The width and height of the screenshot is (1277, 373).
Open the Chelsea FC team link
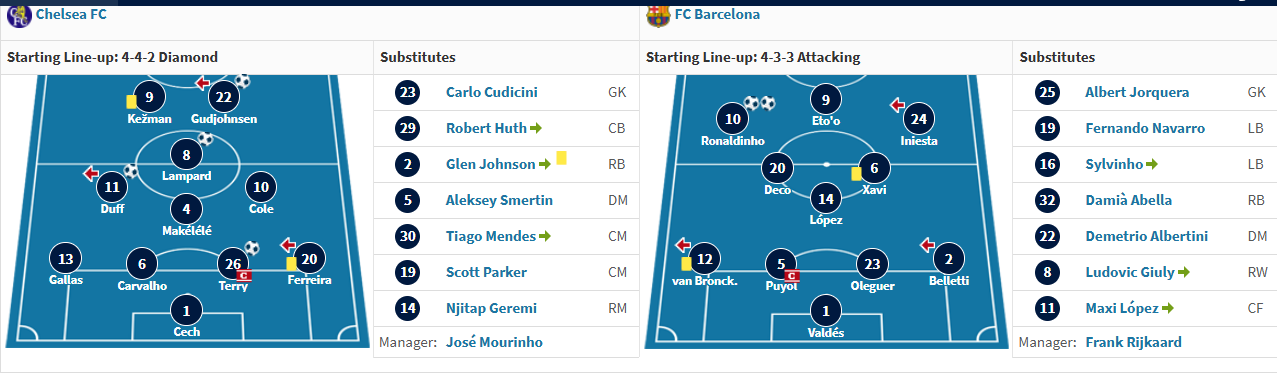[71, 14]
